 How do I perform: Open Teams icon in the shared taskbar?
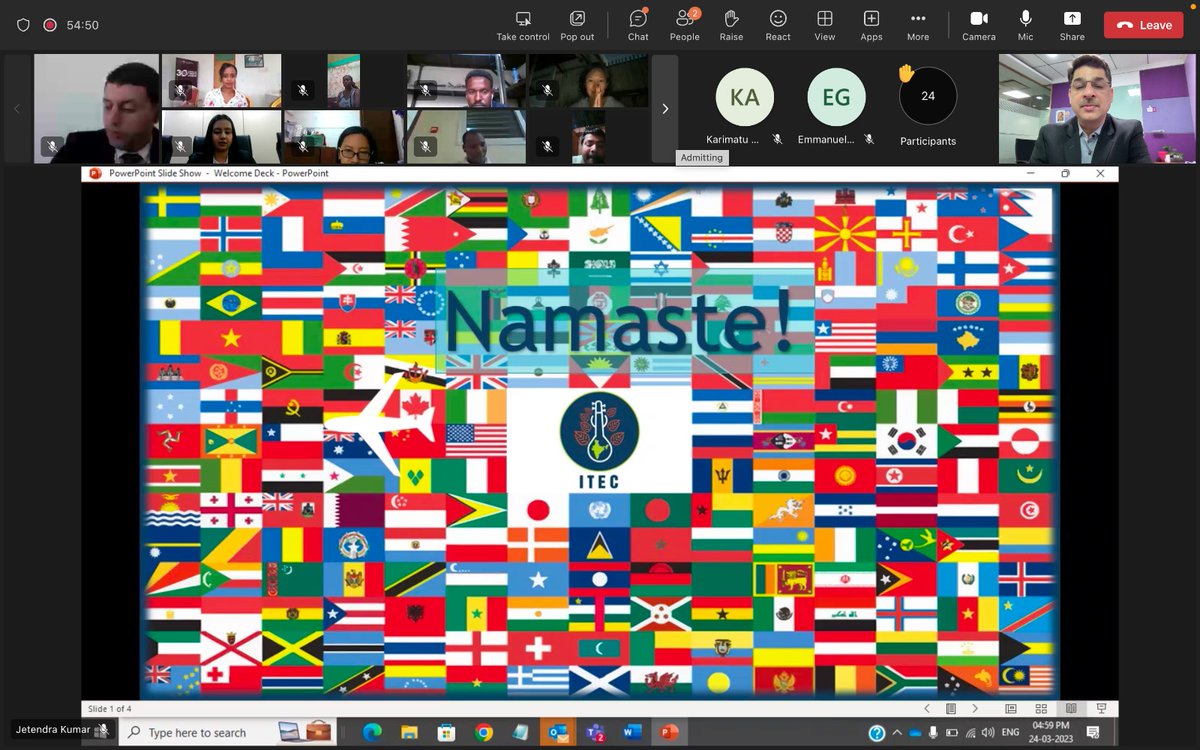pyautogui.click(x=595, y=733)
